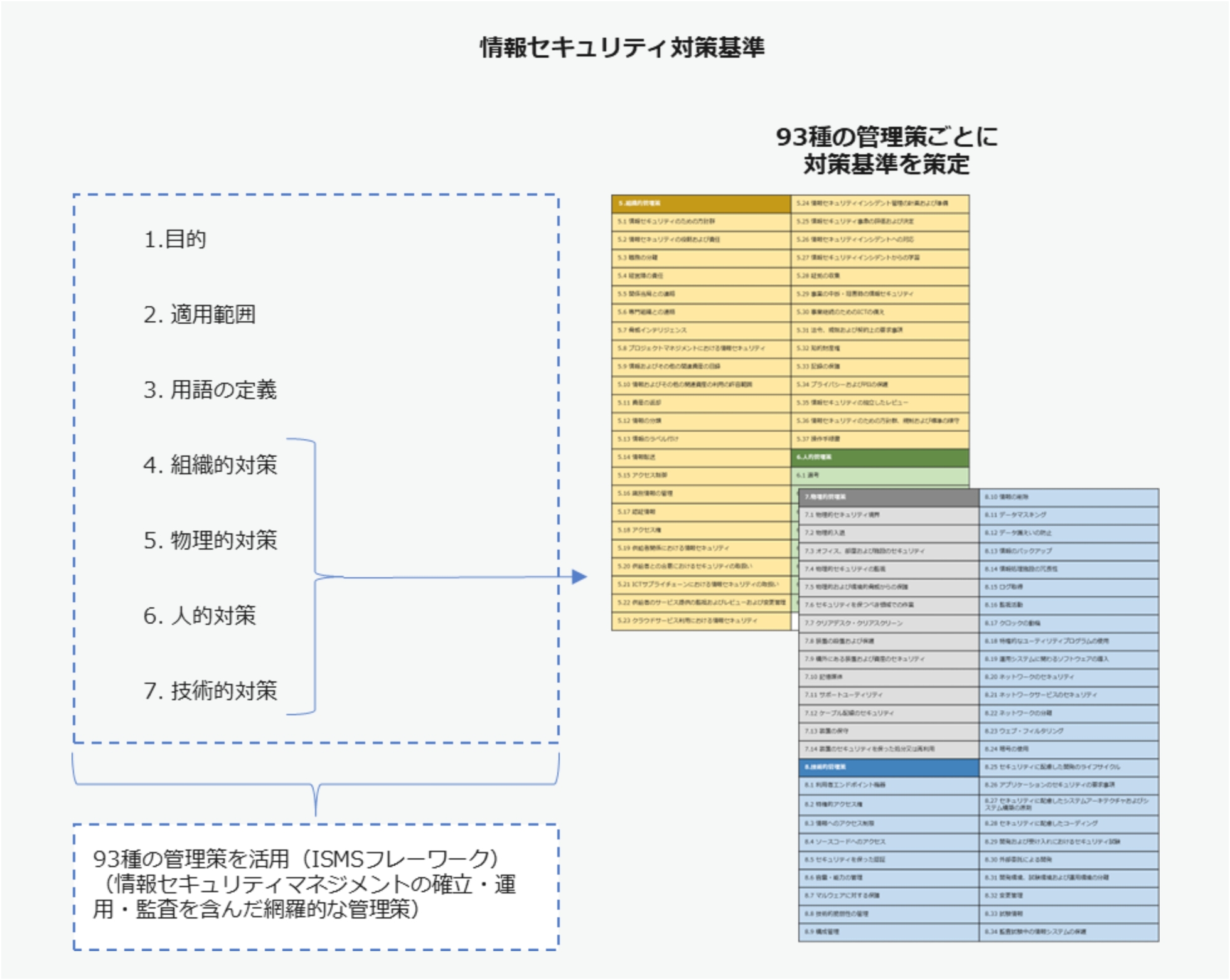Click table cell 5.26 インシデントへの対応
This screenshot has height=980, width=1230.
tap(880, 240)
